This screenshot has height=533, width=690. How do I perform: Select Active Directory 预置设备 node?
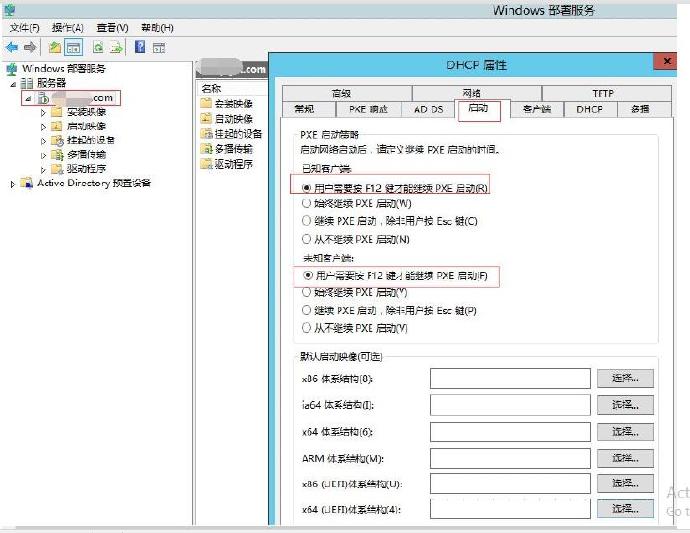pyautogui.click(x=86, y=183)
